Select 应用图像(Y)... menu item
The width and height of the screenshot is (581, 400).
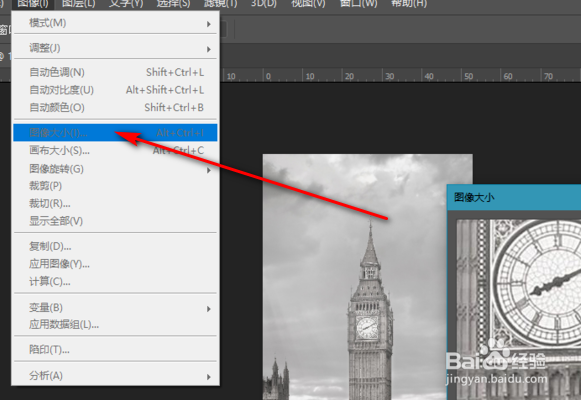(x=115, y=264)
